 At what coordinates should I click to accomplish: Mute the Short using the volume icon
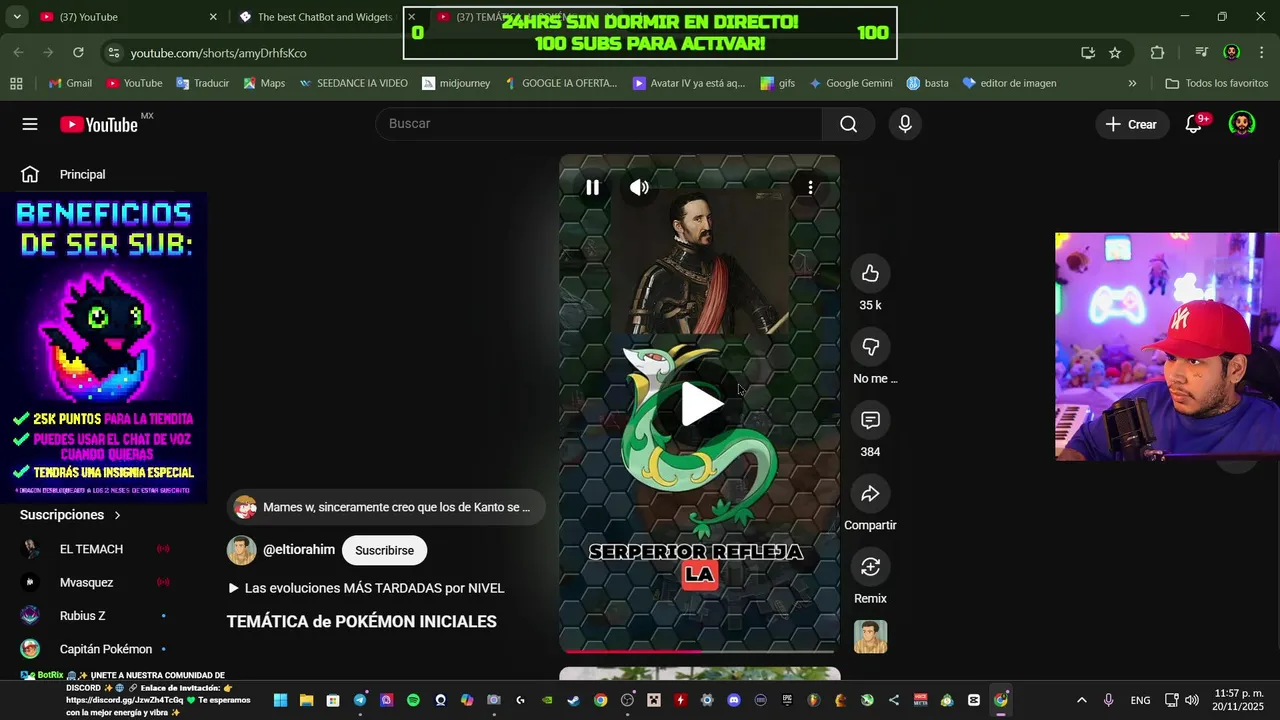pos(639,187)
